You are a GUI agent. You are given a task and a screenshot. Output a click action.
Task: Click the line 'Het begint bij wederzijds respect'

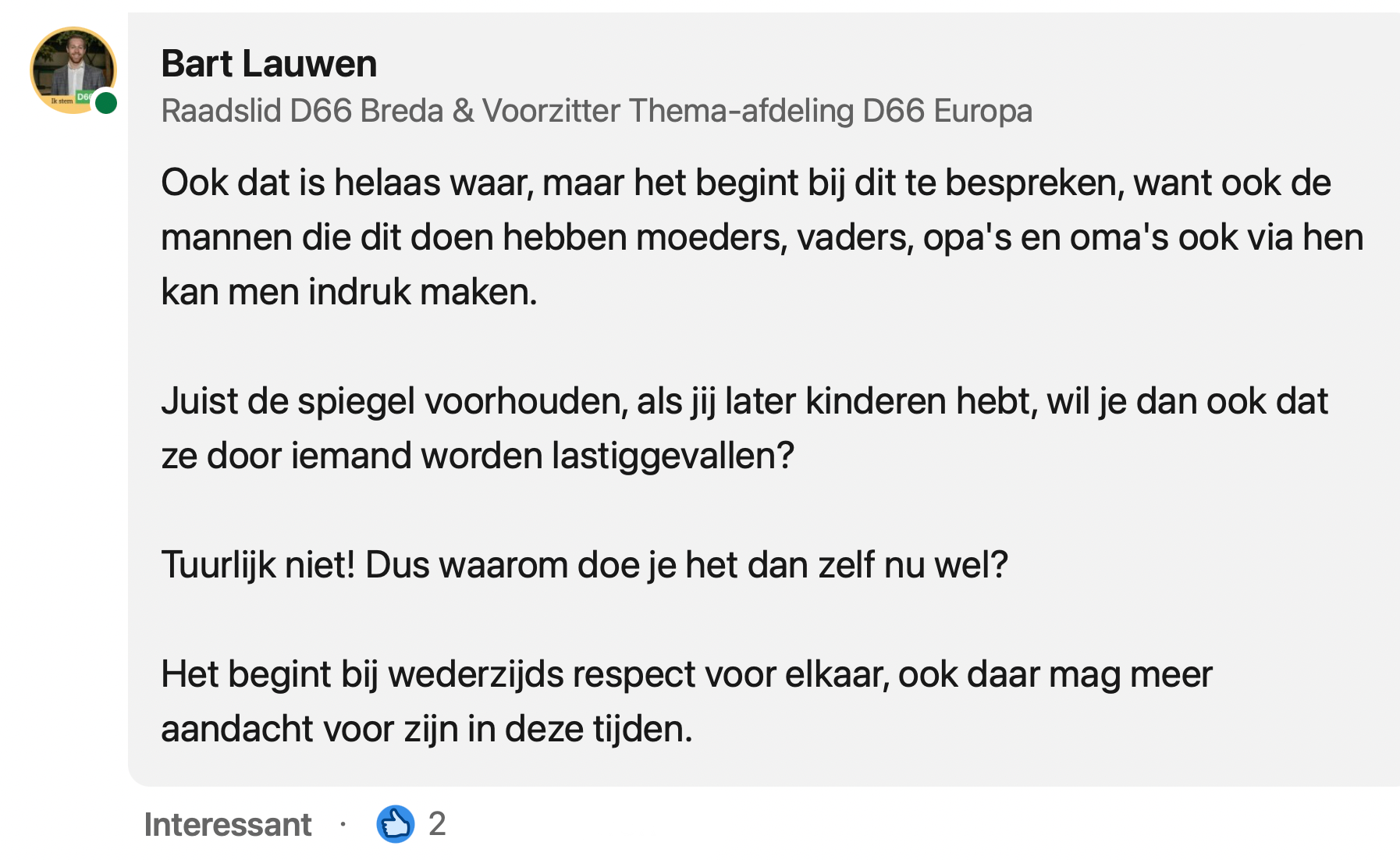pos(686,675)
